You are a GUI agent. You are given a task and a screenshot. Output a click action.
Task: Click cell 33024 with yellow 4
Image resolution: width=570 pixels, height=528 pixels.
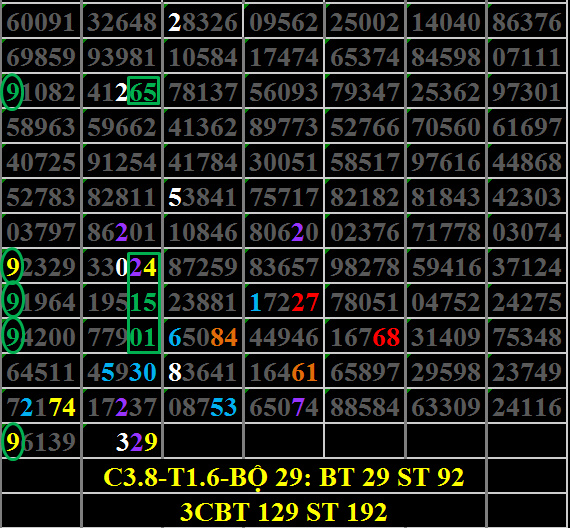[x=122, y=267]
